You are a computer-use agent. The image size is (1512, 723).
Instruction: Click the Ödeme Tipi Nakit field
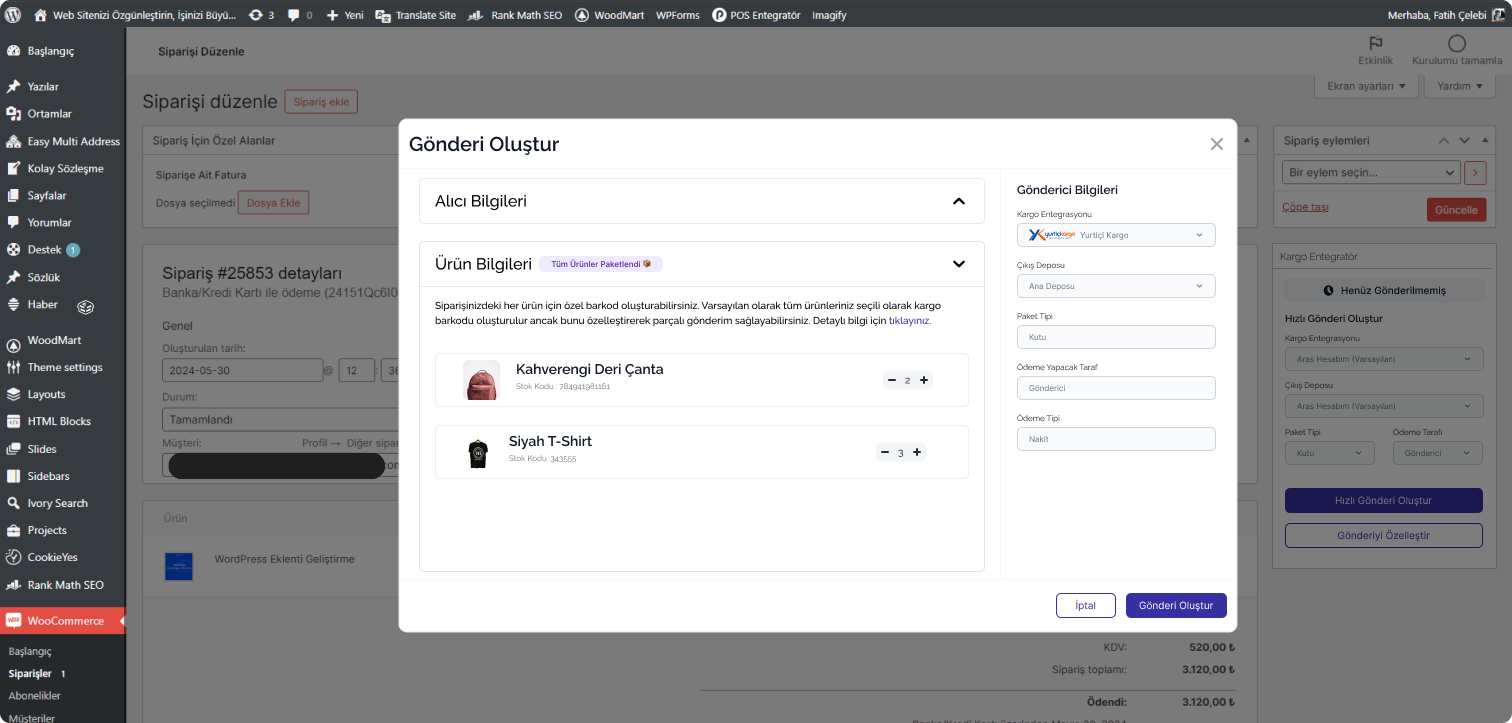tap(1116, 439)
